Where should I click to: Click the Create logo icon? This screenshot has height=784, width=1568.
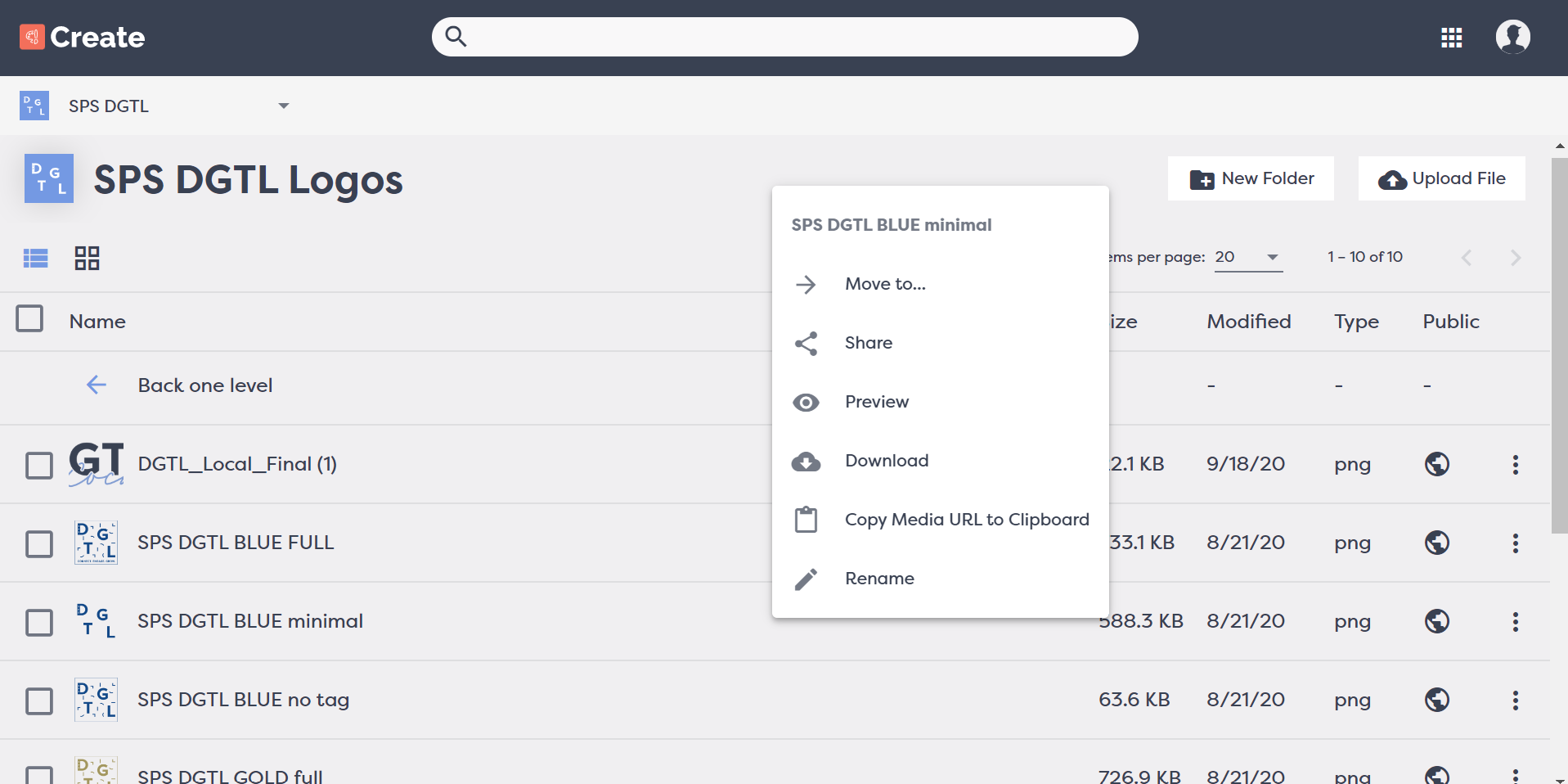pos(32,37)
